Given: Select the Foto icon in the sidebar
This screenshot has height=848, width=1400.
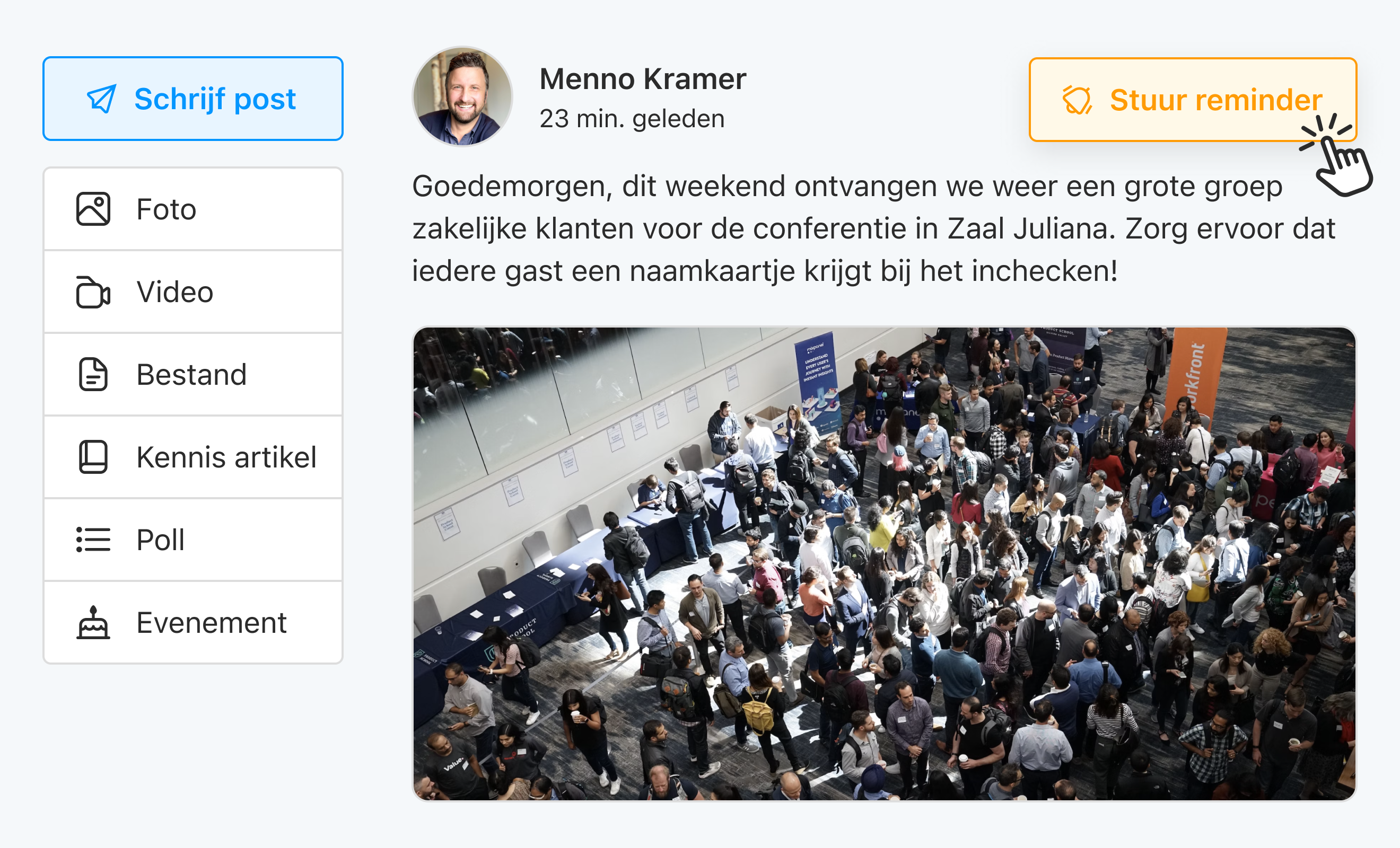Looking at the screenshot, I should (93, 208).
